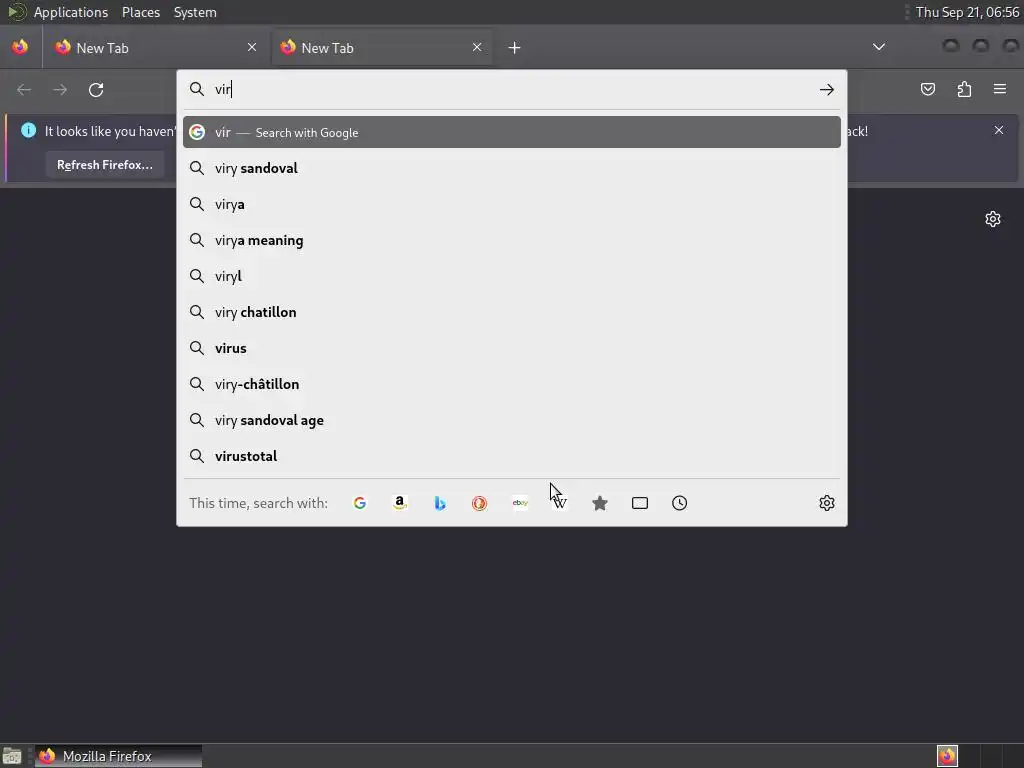This screenshot has width=1024, height=768.
Task: Search this time with Bing icon
Action: (x=440, y=503)
